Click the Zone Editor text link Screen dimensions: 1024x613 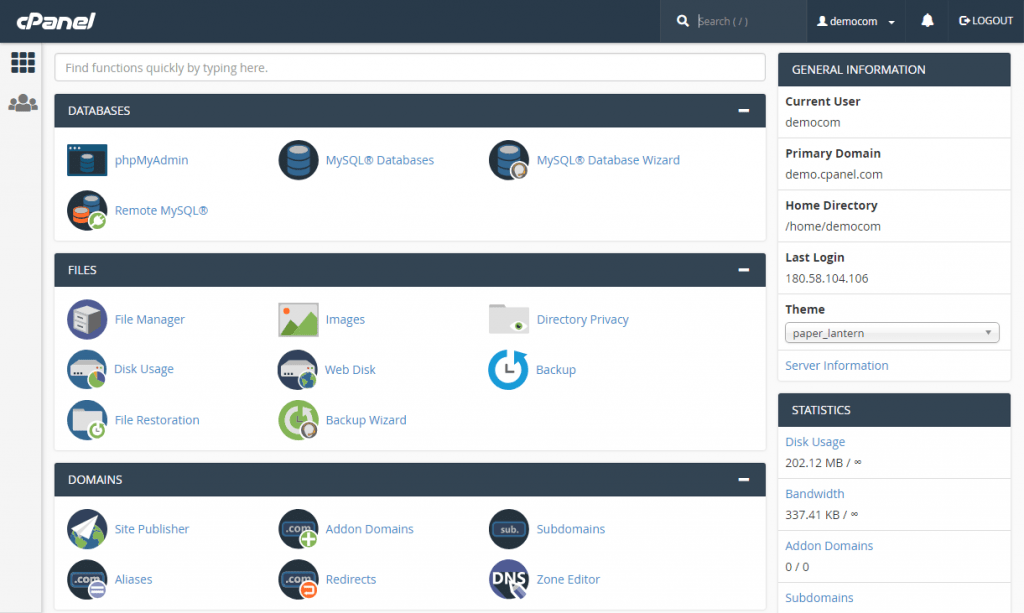pos(568,579)
